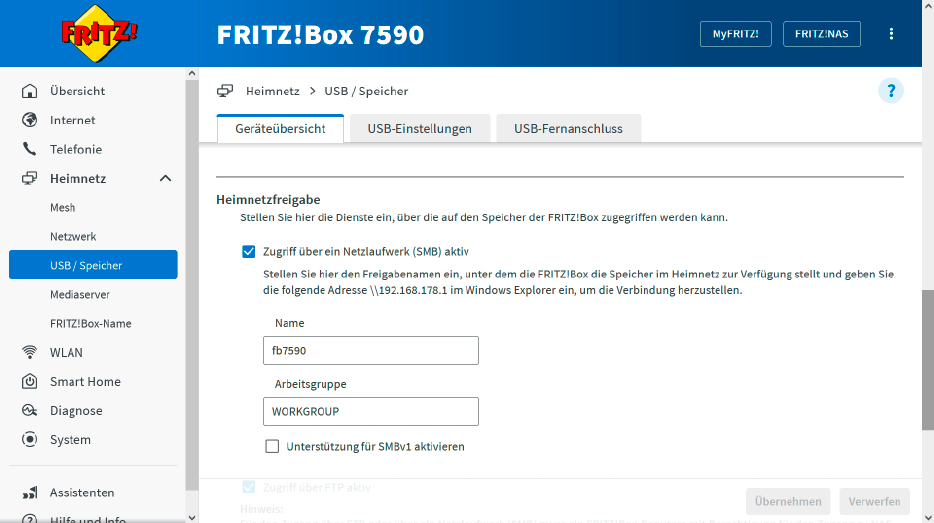The image size is (934, 523).
Task: Select FRITZ!Box-Name menu item
Action: [93, 323]
